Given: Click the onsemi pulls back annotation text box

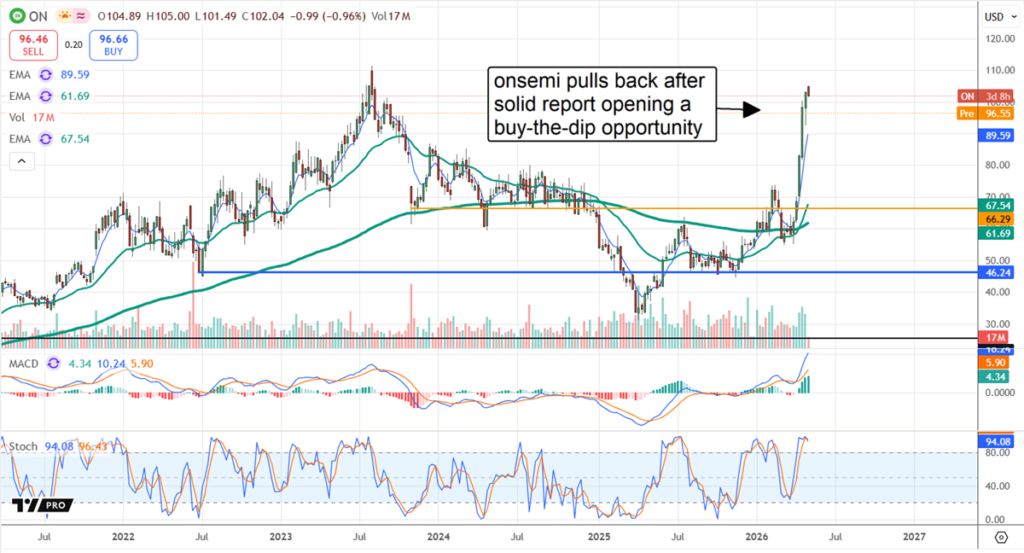Looking at the screenshot, I should coord(601,104).
